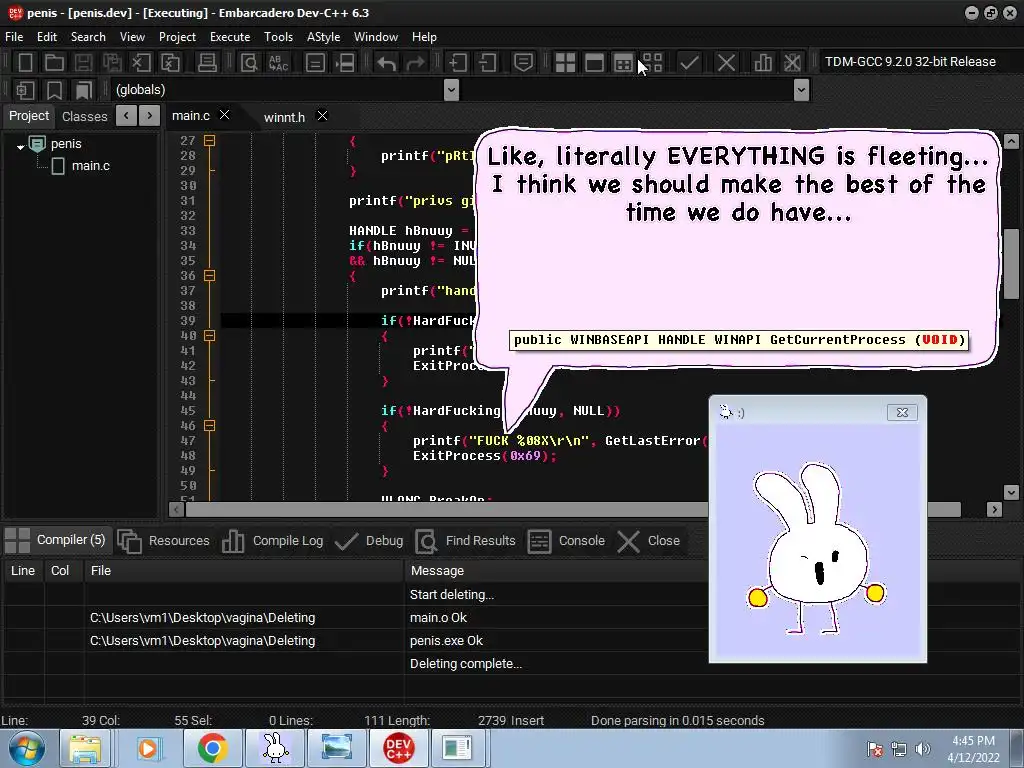Switch to the winnt.h editor tab
This screenshot has height=768, width=1024.
pos(284,117)
